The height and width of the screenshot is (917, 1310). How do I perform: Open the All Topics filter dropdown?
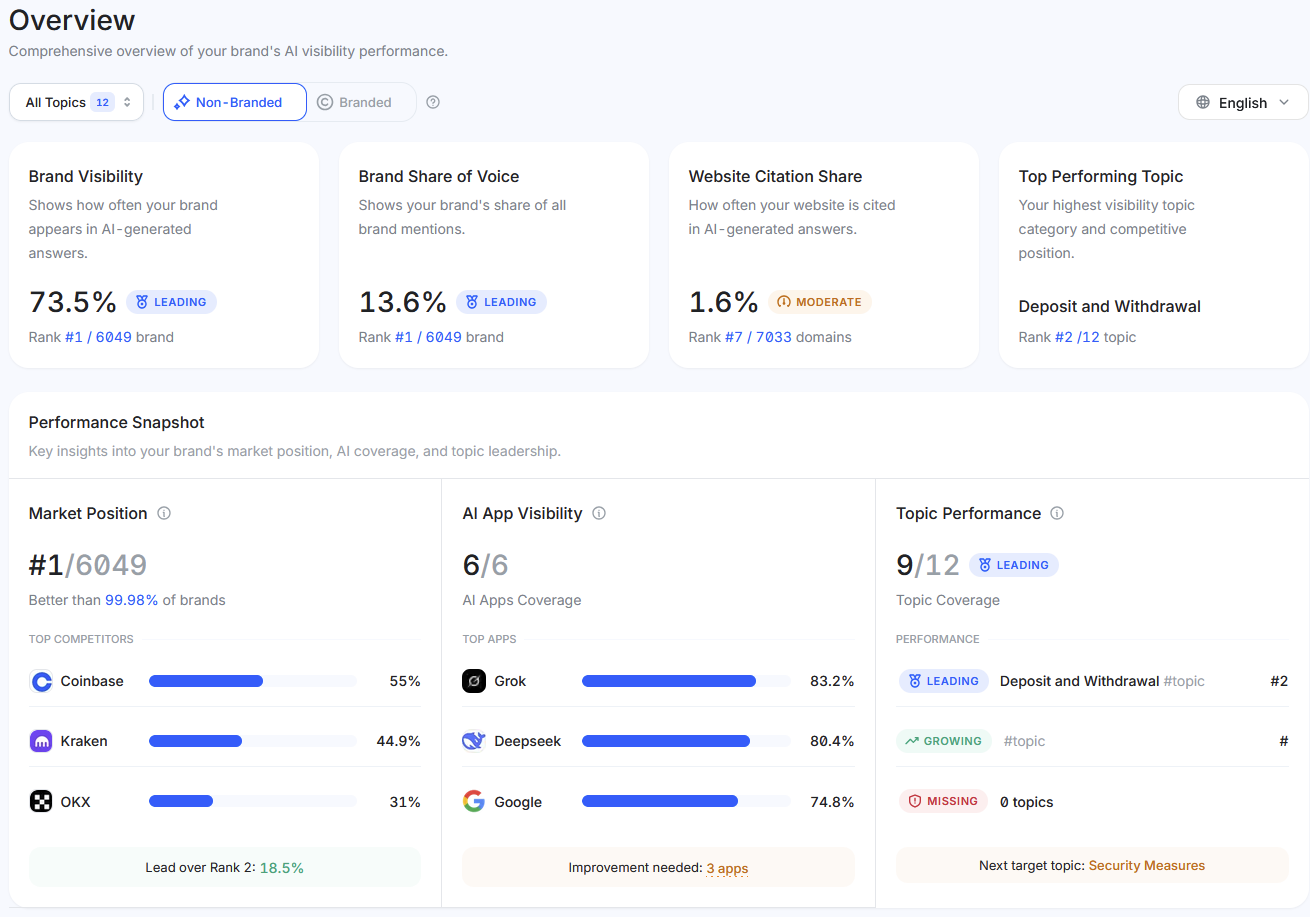point(76,101)
